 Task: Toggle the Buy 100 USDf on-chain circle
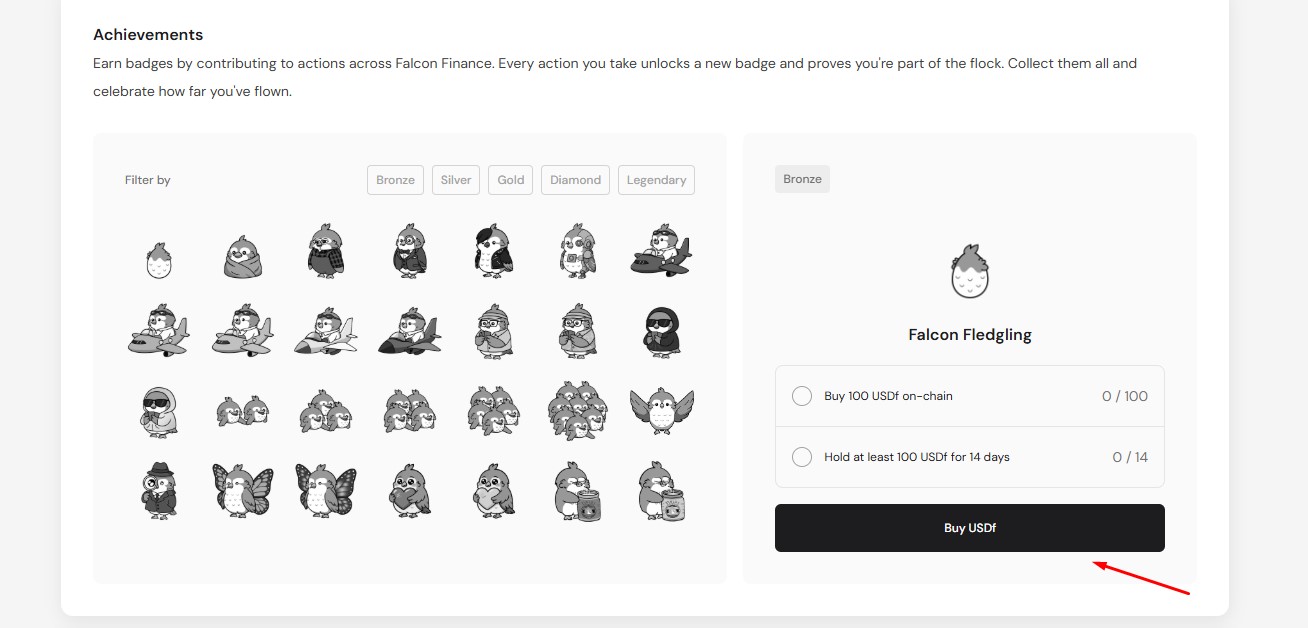[x=802, y=396]
